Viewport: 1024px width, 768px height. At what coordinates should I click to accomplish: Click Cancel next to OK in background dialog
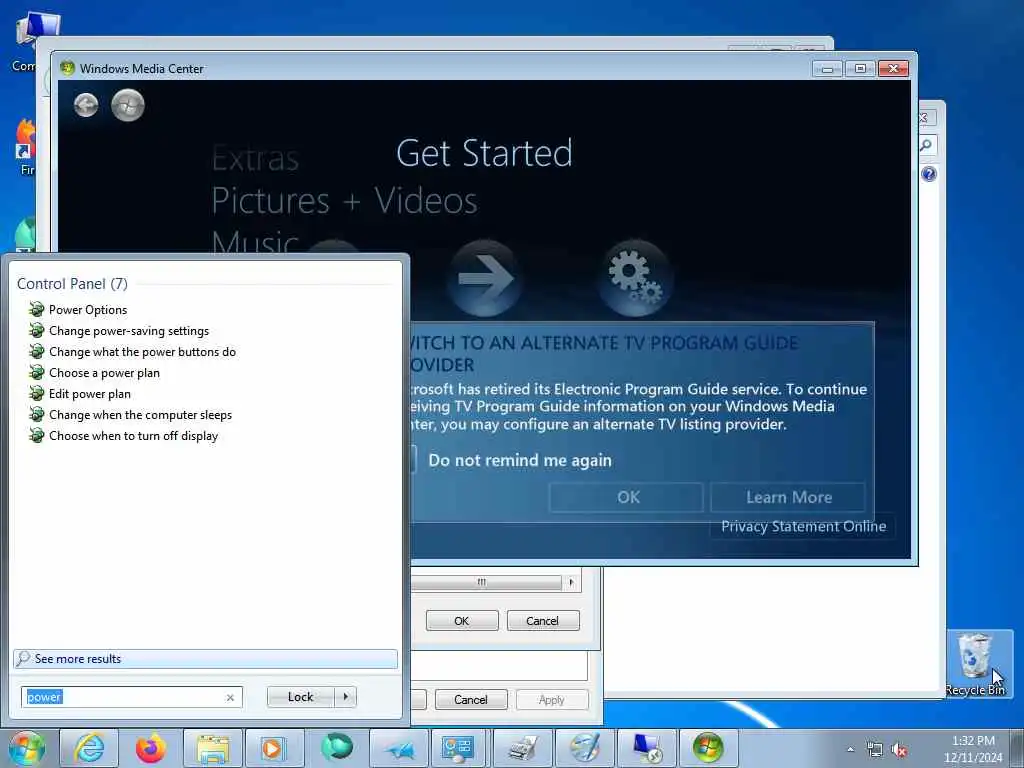tap(543, 620)
